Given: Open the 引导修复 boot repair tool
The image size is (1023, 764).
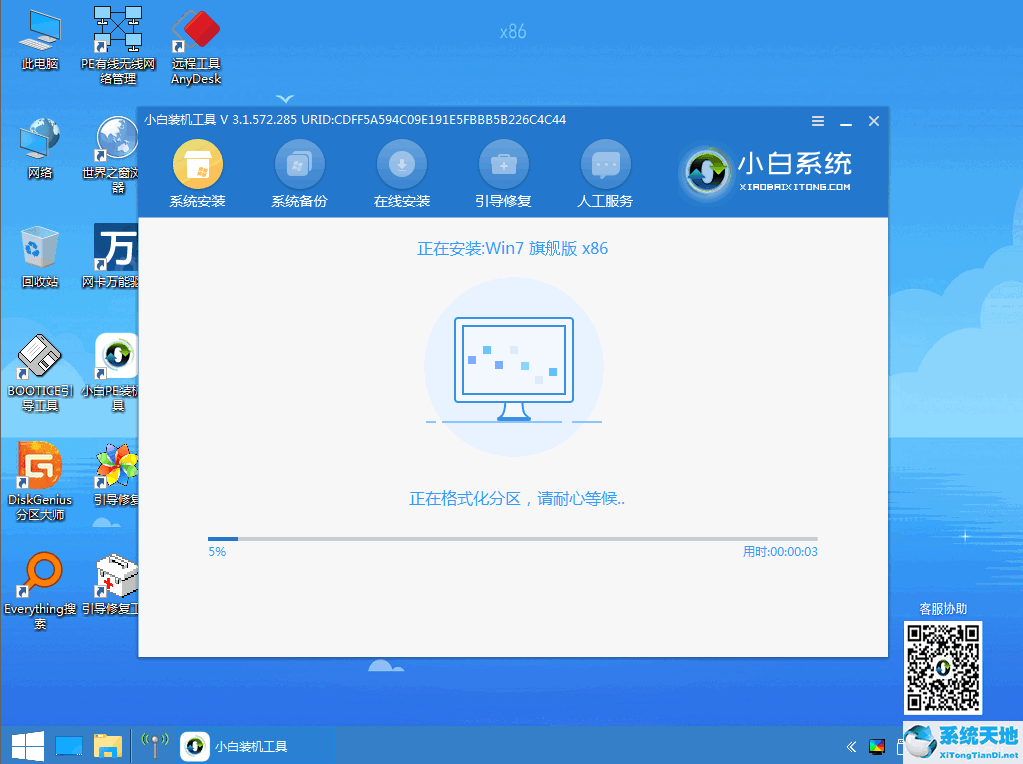Looking at the screenshot, I should coord(503,172).
